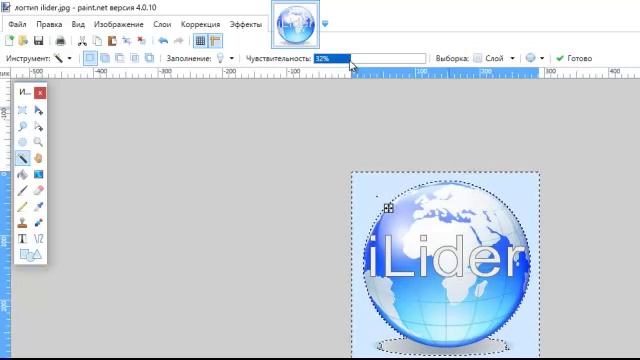
Task: Toggle pixel grid display
Action: click(200, 40)
